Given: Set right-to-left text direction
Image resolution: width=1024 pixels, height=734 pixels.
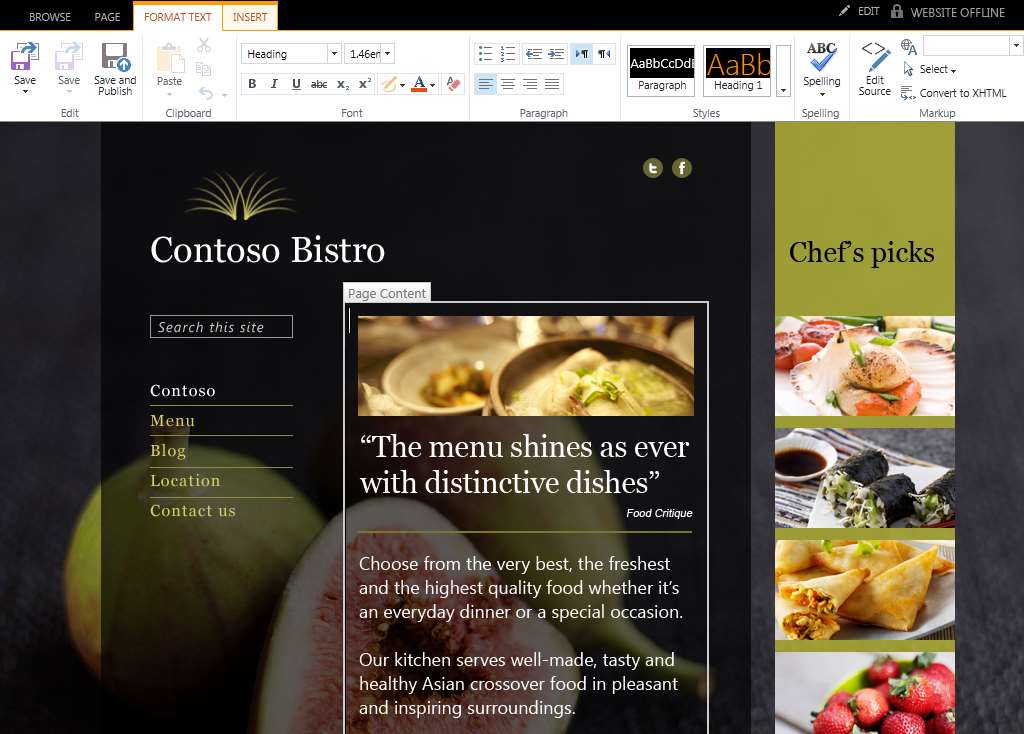Looking at the screenshot, I should pos(605,54).
